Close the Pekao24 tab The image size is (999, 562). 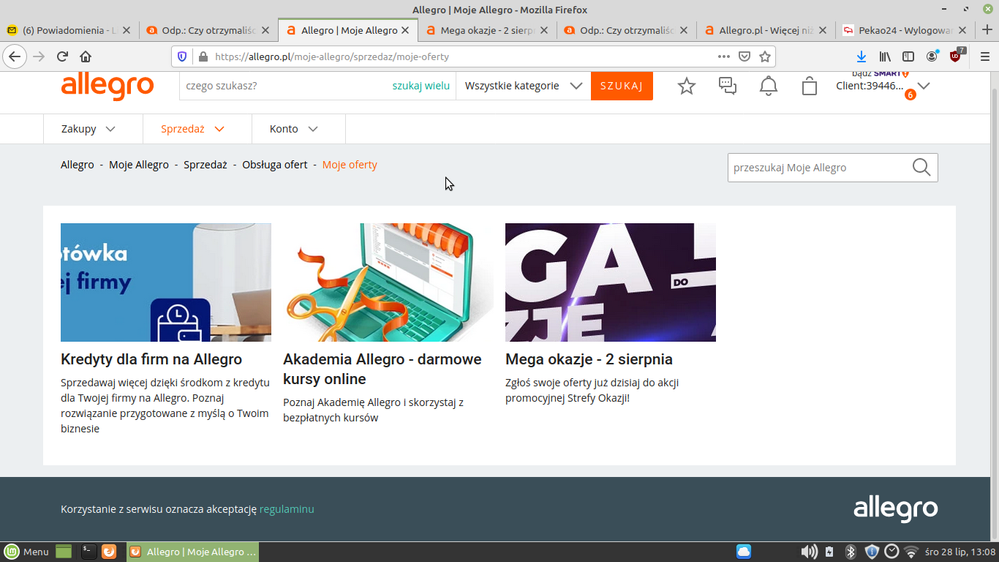[x=962, y=30]
